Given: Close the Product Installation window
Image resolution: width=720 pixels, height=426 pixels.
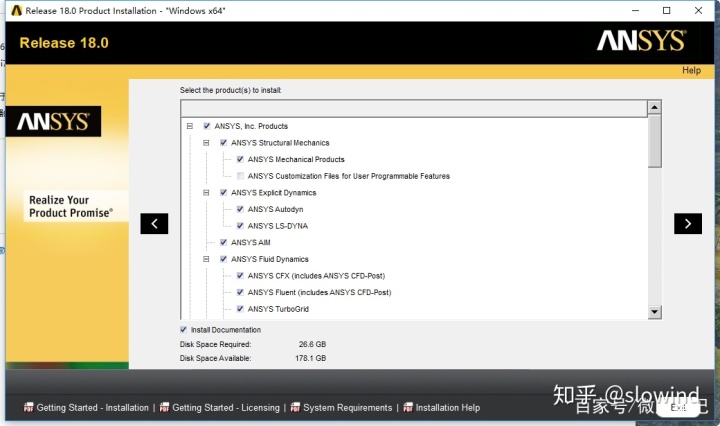Looking at the screenshot, I should pos(698,11).
